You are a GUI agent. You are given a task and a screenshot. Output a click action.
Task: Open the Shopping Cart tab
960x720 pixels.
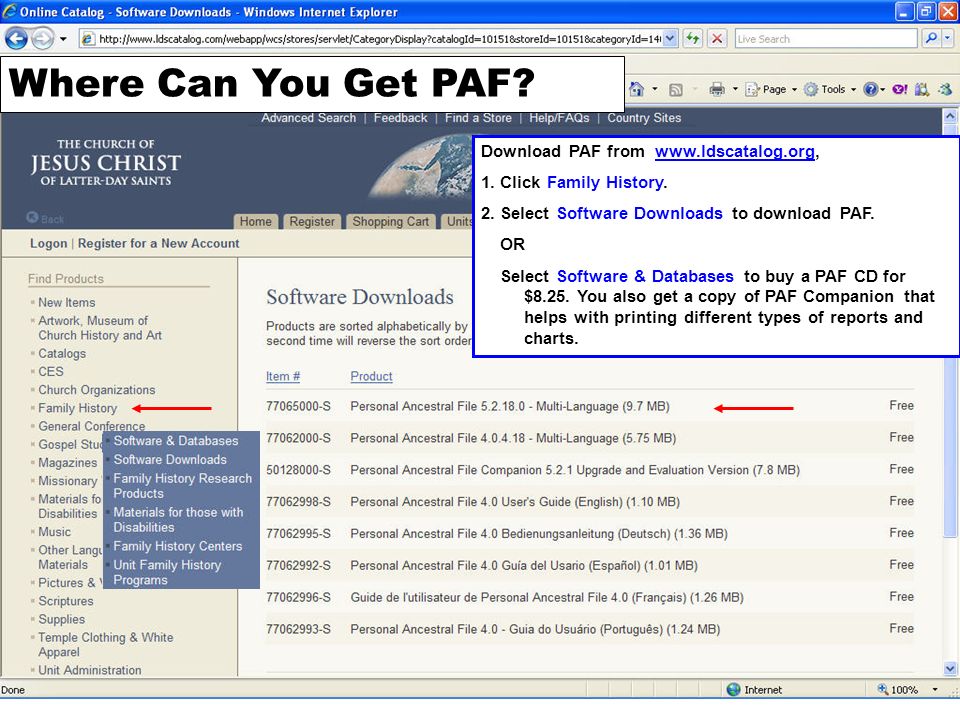click(x=391, y=221)
